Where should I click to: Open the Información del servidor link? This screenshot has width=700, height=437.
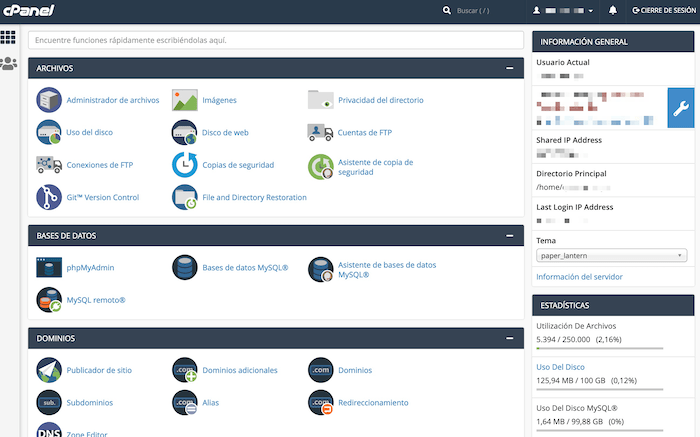579,277
